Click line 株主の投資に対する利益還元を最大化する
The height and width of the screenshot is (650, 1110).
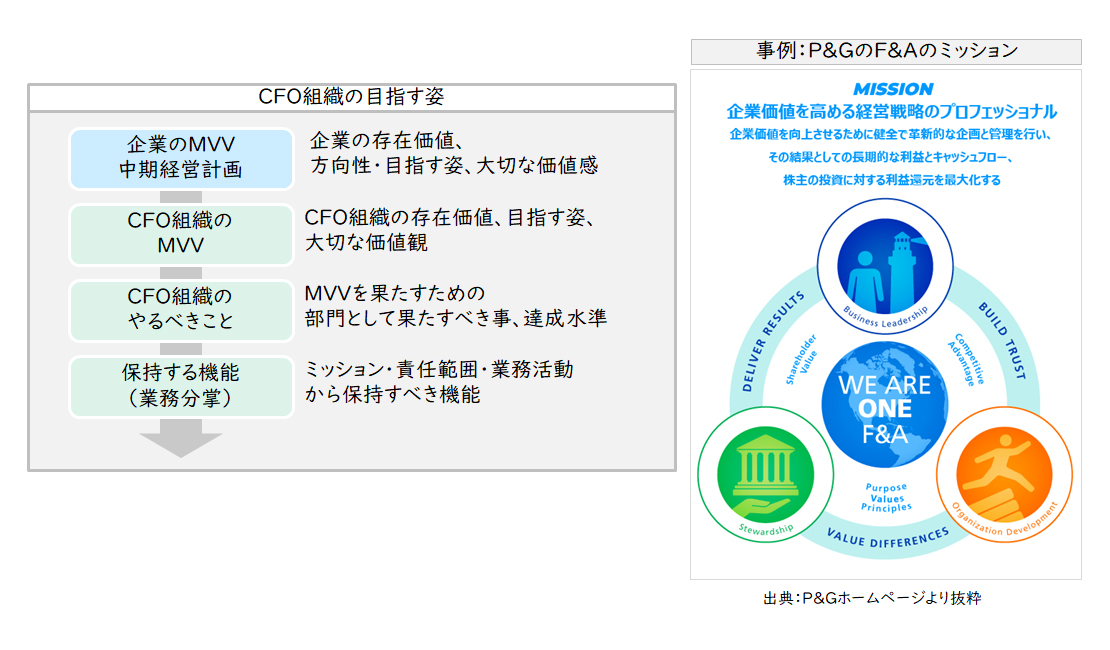[892, 181]
